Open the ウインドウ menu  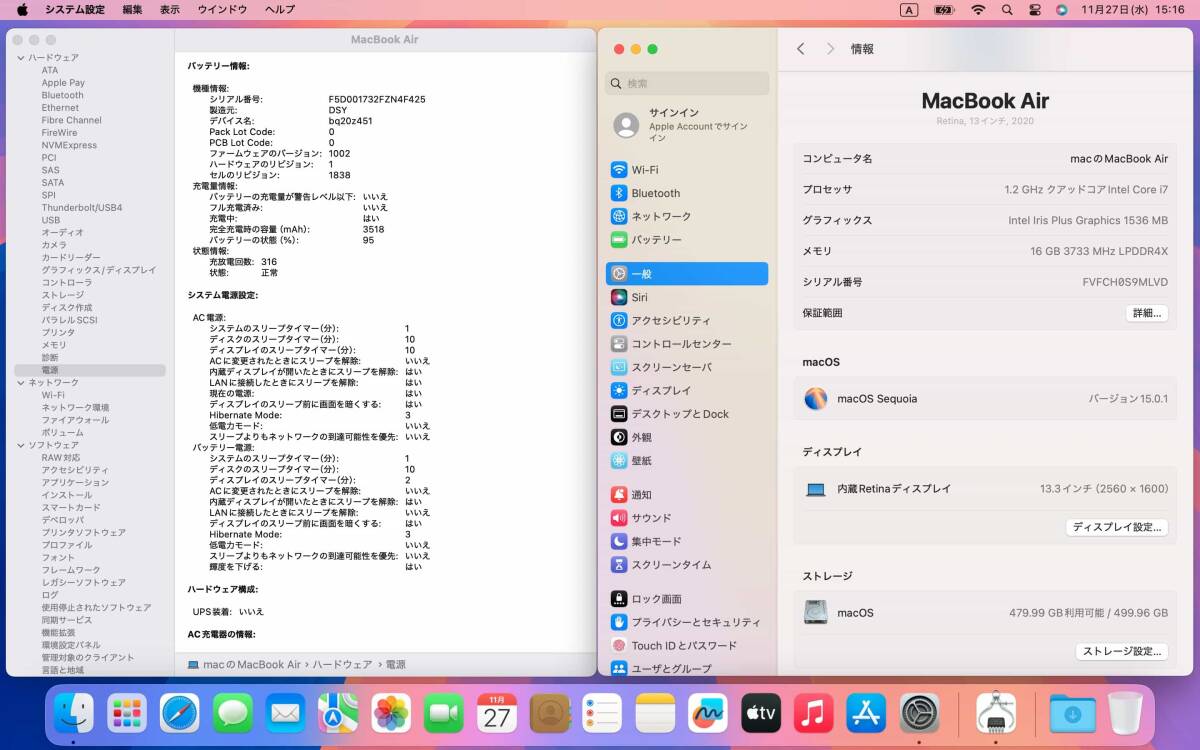pyautogui.click(x=222, y=9)
